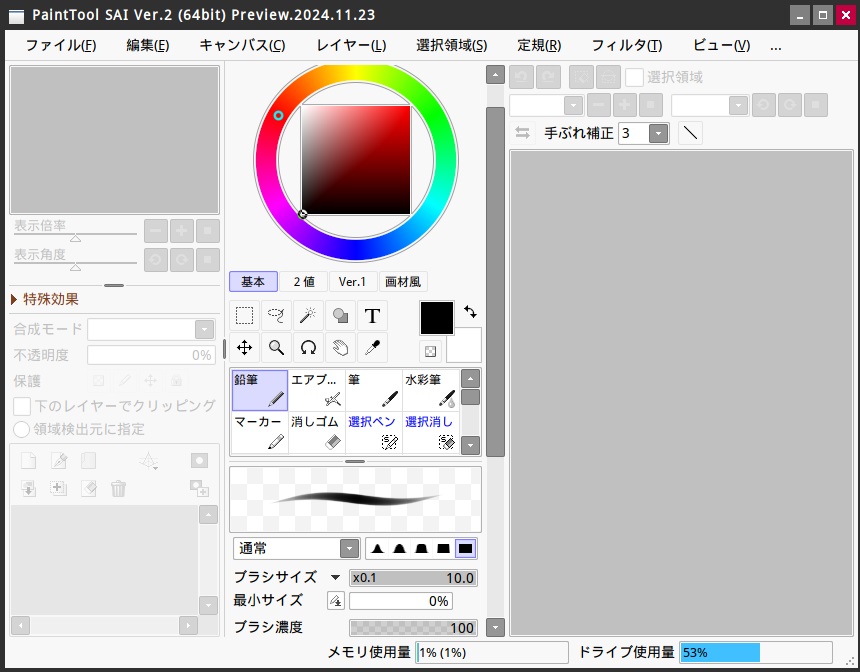The width and height of the screenshot is (860, 672).
Task: Choose the エアブラシ airbrush preset
Action: pyautogui.click(x=317, y=390)
